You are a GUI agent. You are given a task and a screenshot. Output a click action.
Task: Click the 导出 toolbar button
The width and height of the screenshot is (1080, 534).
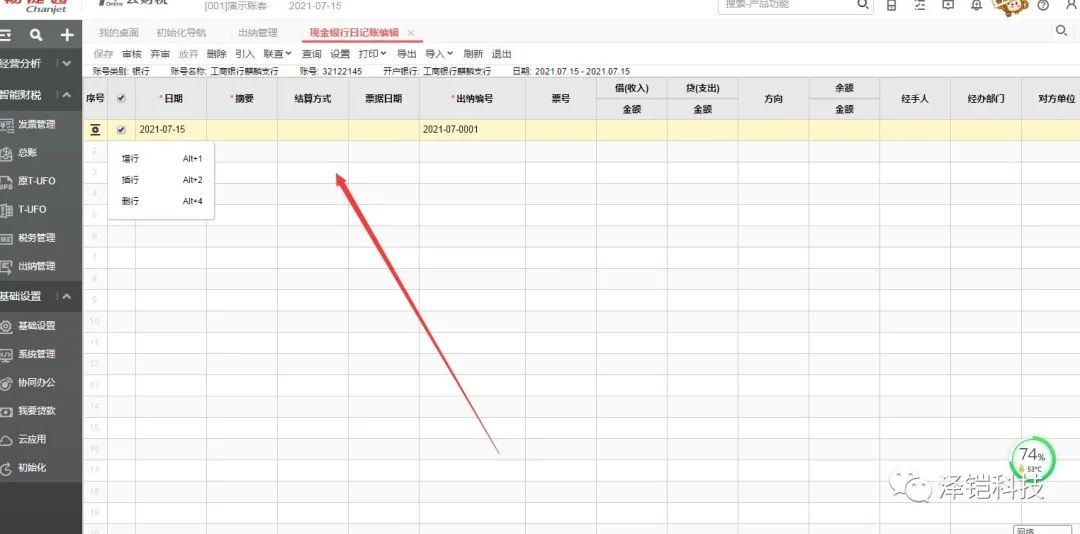[x=406, y=54]
